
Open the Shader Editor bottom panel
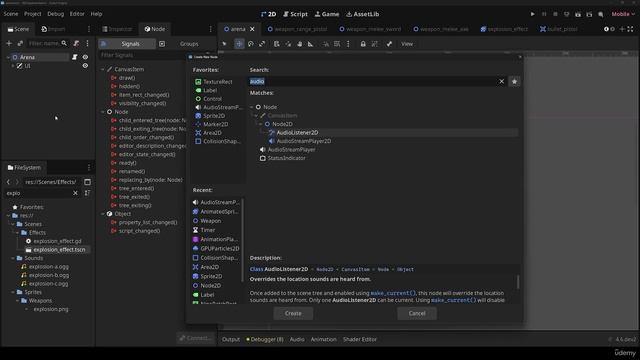pyautogui.click(x=360, y=339)
